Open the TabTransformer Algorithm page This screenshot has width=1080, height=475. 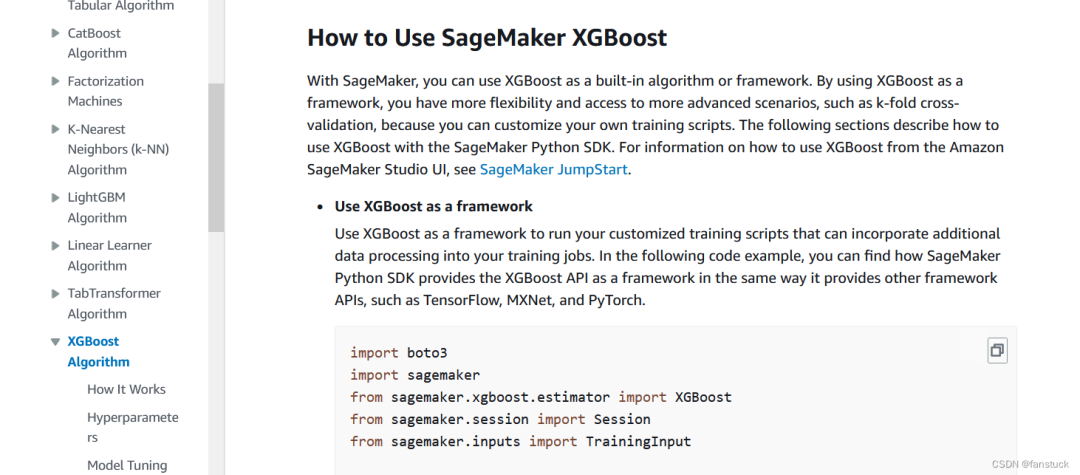click(114, 303)
